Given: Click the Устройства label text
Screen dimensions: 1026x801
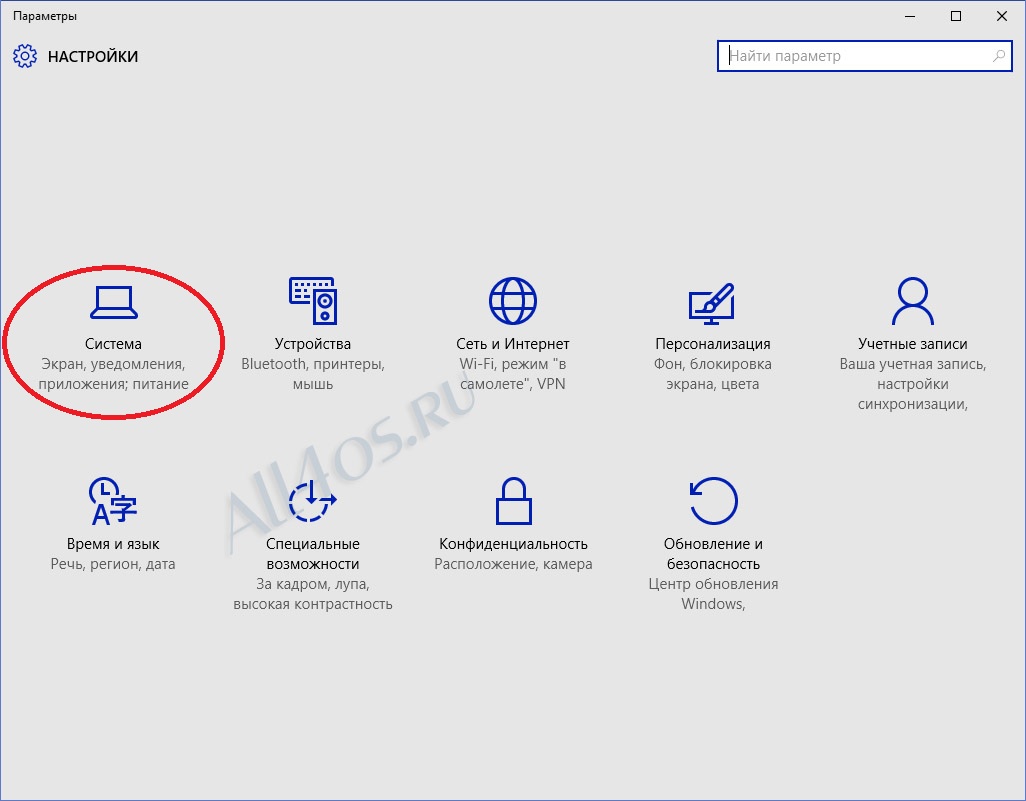Looking at the screenshot, I should pyautogui.click(x=313, y=344).
